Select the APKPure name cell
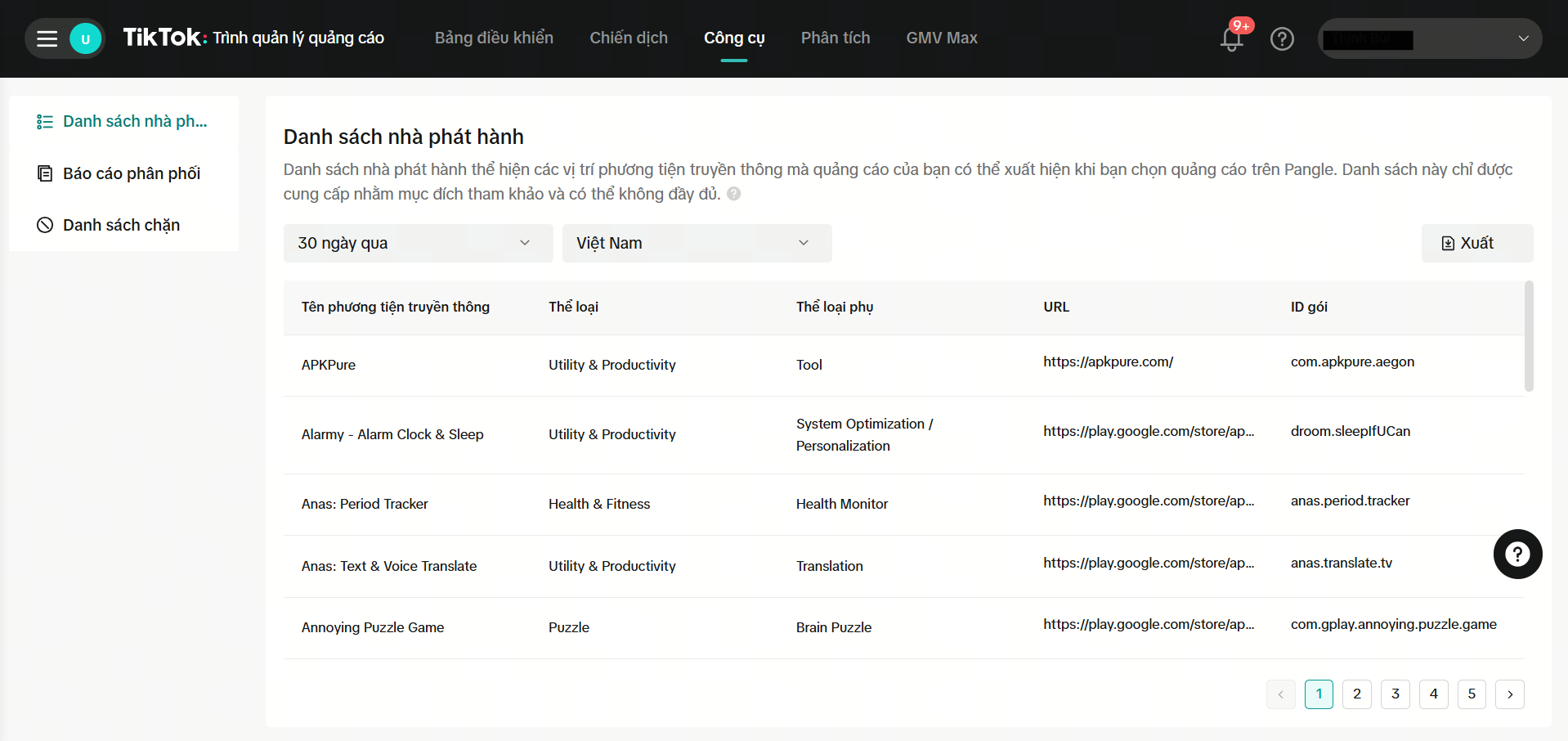This screenshot has height=741, width=1568. click(x=329, y=365)
